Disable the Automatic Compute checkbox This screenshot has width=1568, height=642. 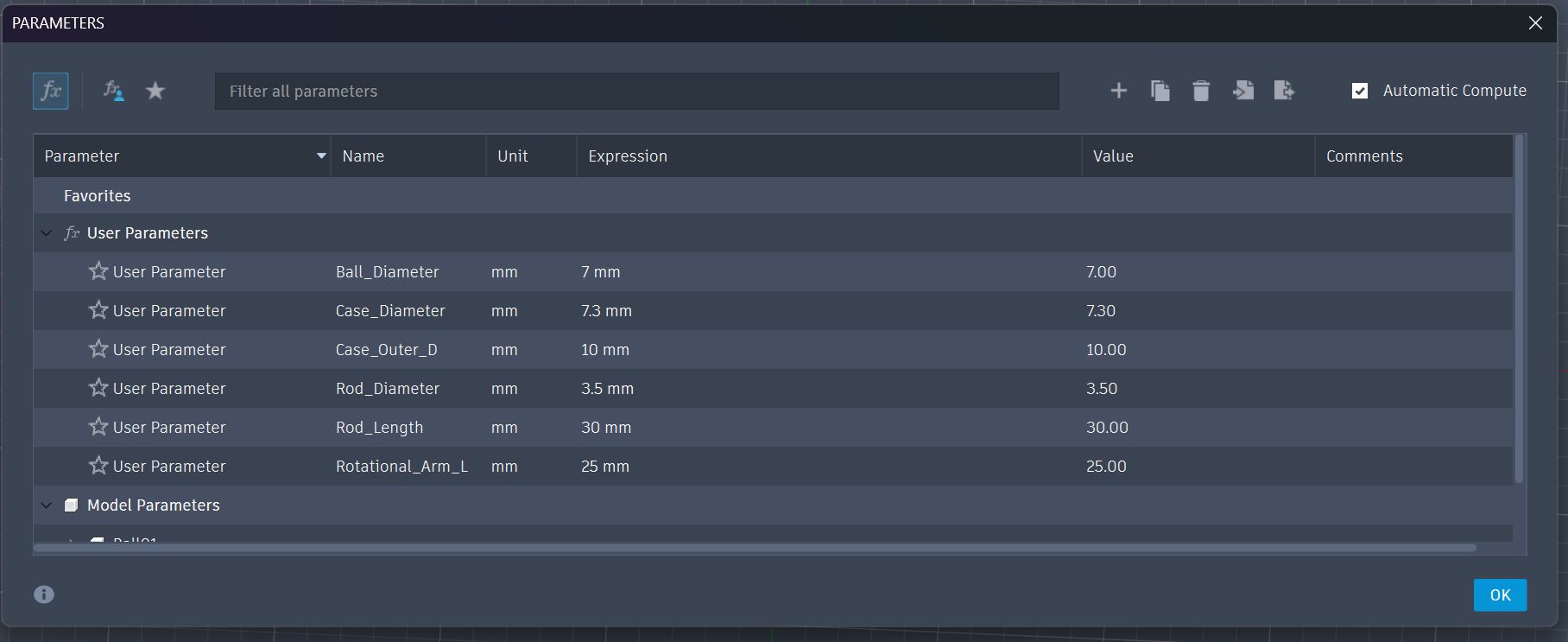tap(1360, 91)
